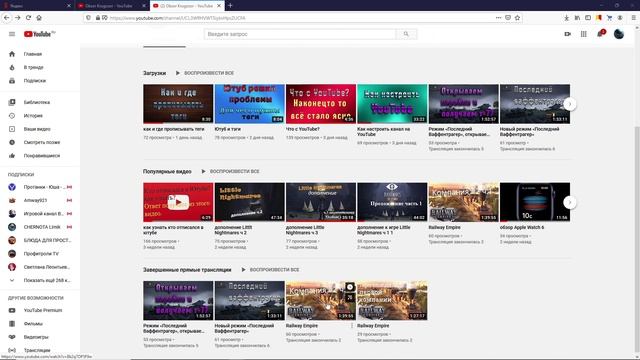Click the browser back arrow
The width and height of the screenshot is (640, 360).
coord(7,18)
